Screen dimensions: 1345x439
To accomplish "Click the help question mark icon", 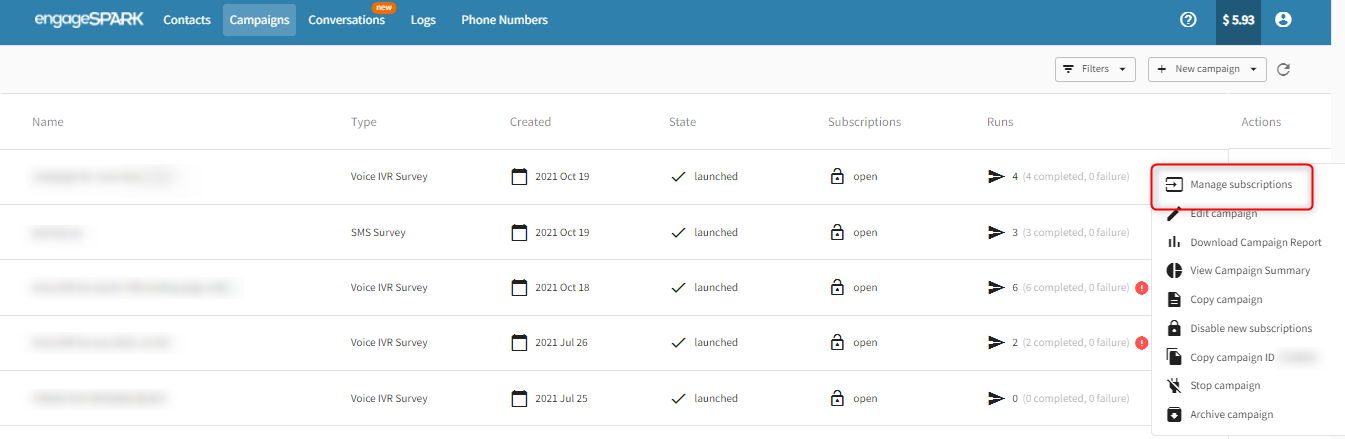I will 1188,19.
